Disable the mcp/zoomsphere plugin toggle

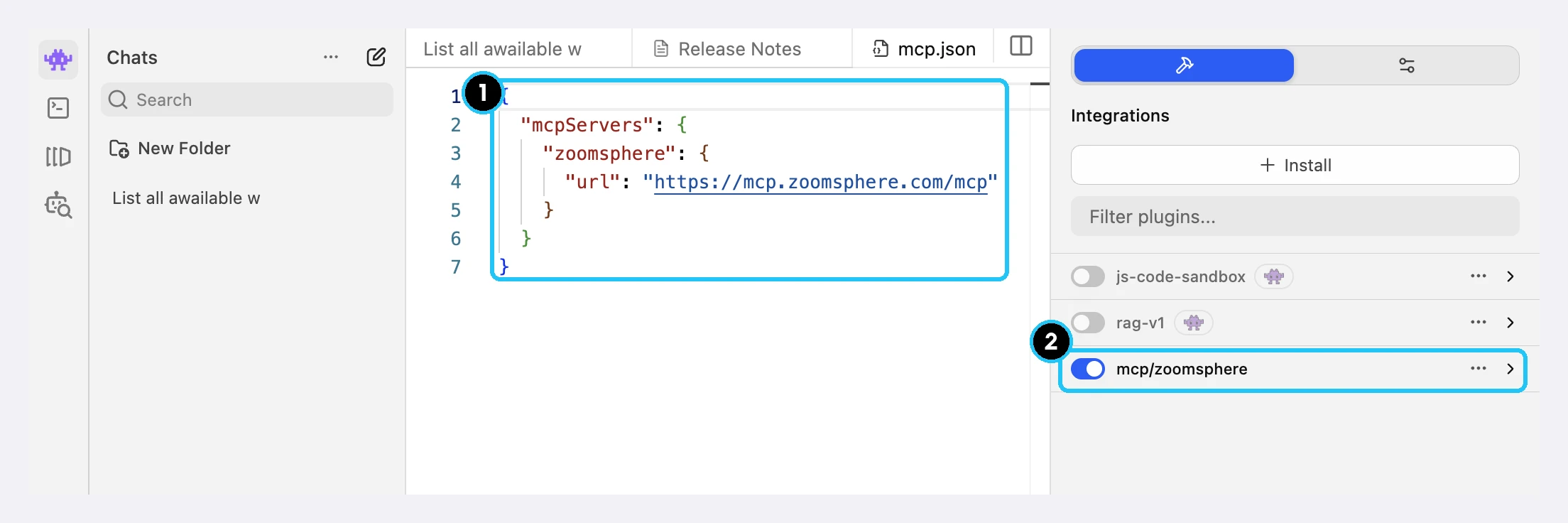click(x=1088, y=369)
